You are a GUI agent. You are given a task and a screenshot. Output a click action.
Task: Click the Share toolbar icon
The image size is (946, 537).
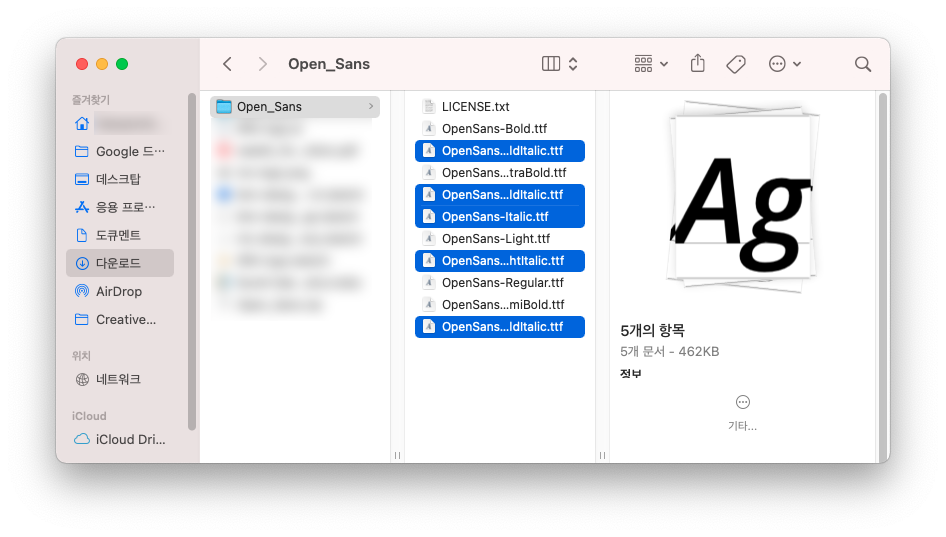(697, 63)
